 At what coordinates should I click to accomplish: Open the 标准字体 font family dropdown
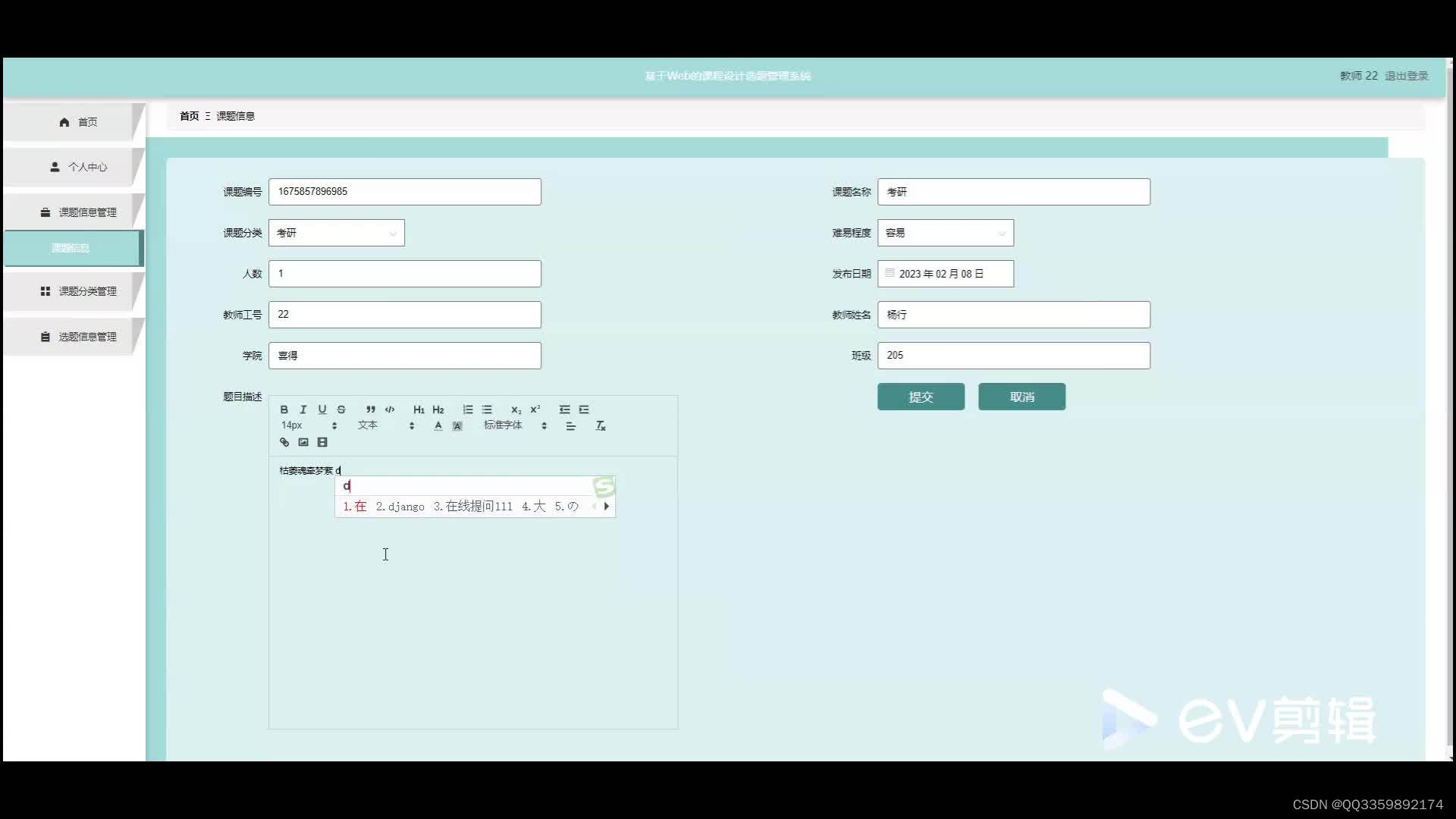click(x=516, y=425)
